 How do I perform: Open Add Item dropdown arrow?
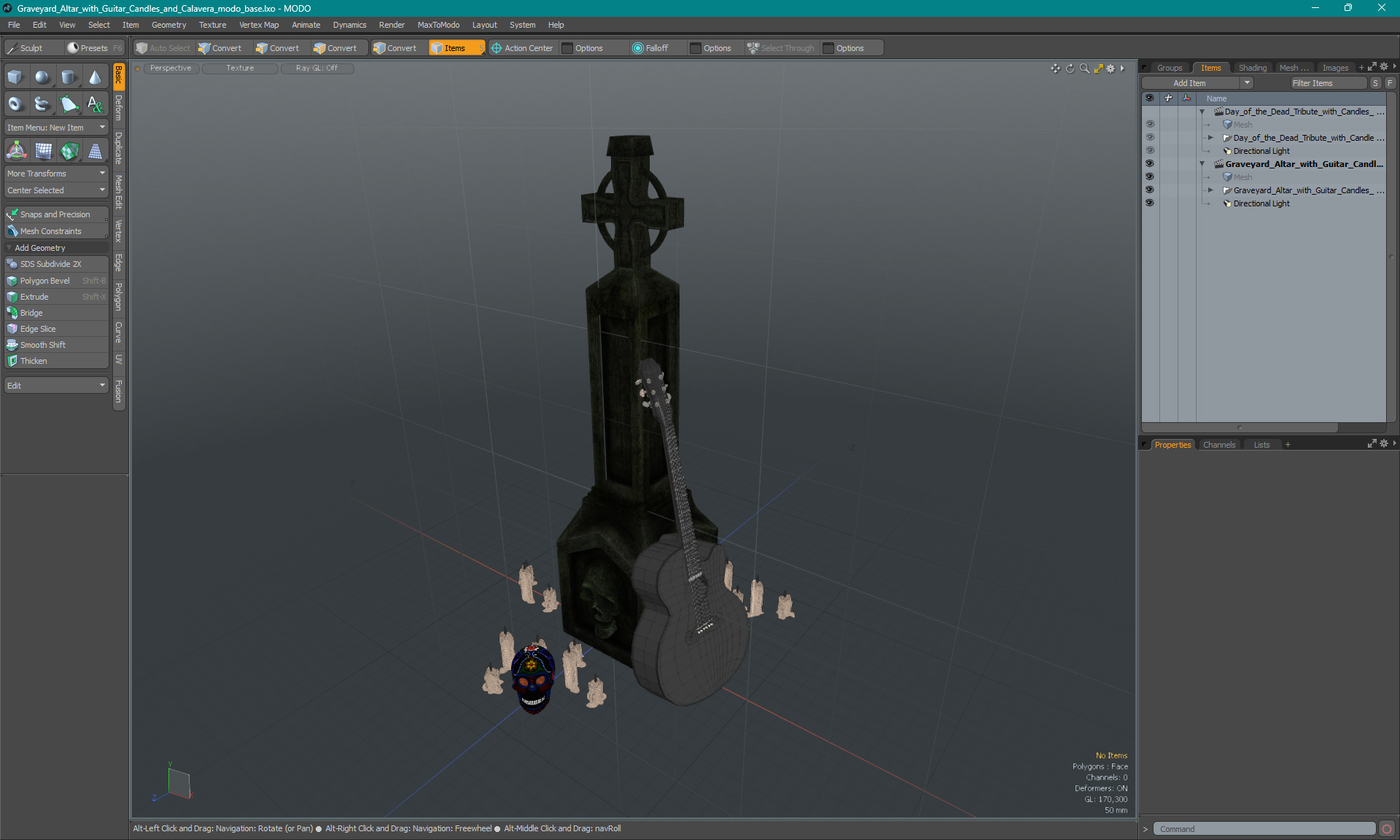[1248, 83]
